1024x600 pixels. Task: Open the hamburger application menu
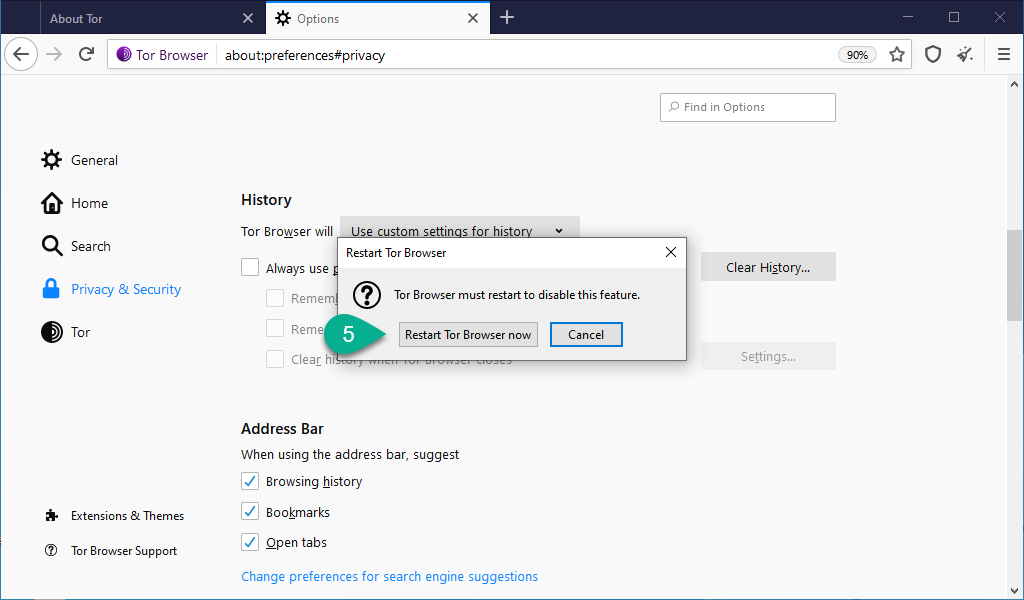1004,55
